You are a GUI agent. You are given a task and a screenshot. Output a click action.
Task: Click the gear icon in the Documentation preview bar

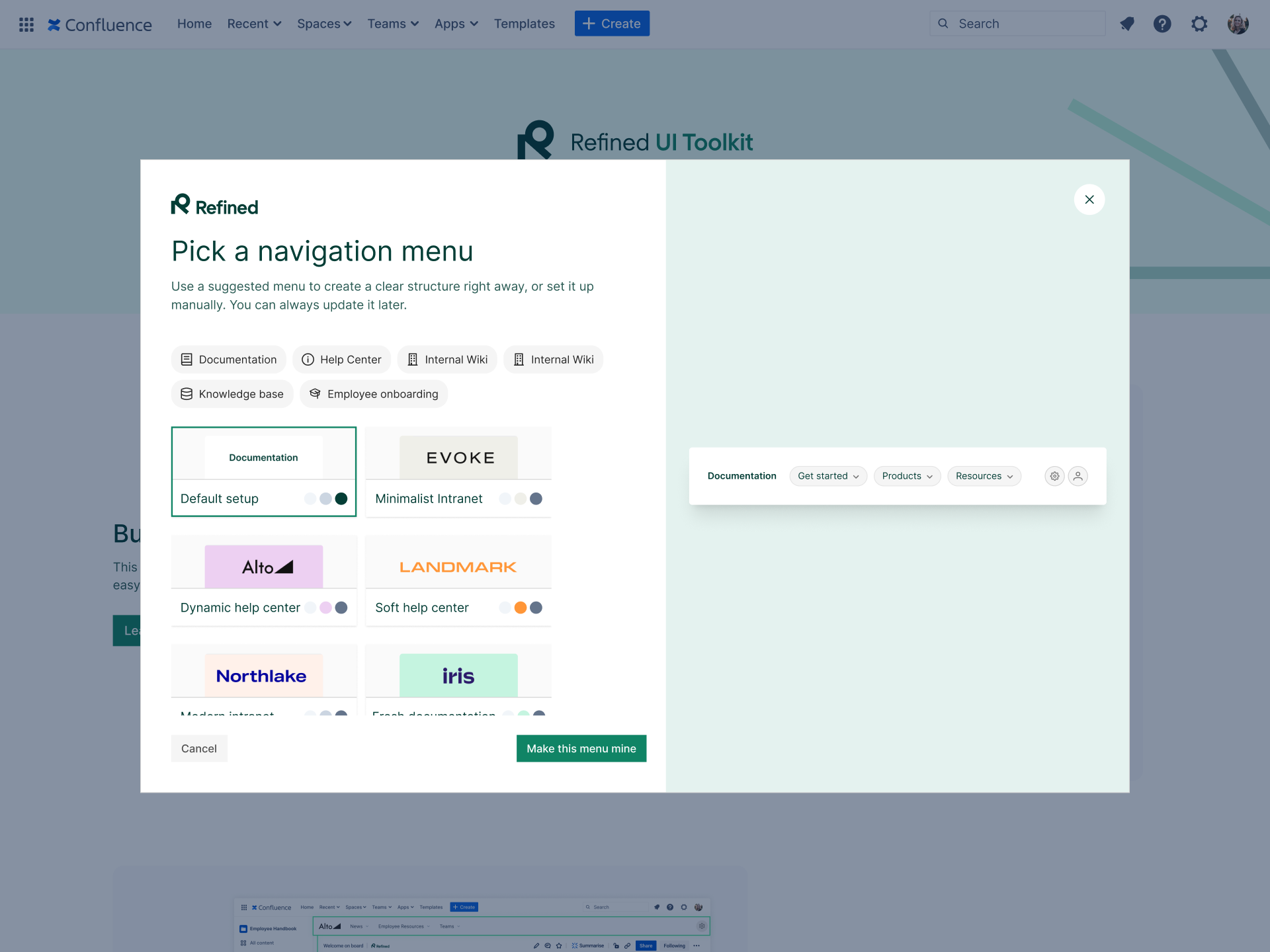1054,476
